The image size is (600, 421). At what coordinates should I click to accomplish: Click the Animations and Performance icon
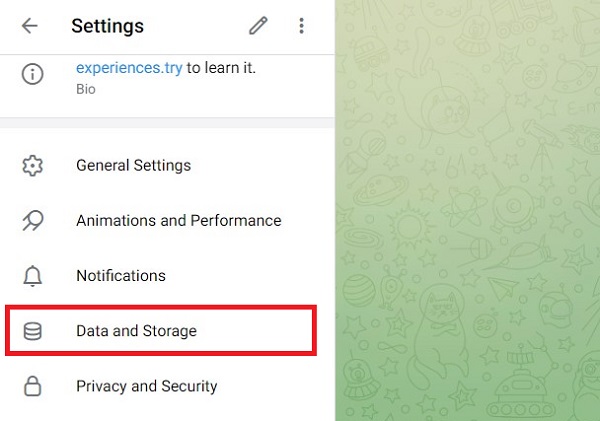[x=33, y=221]
